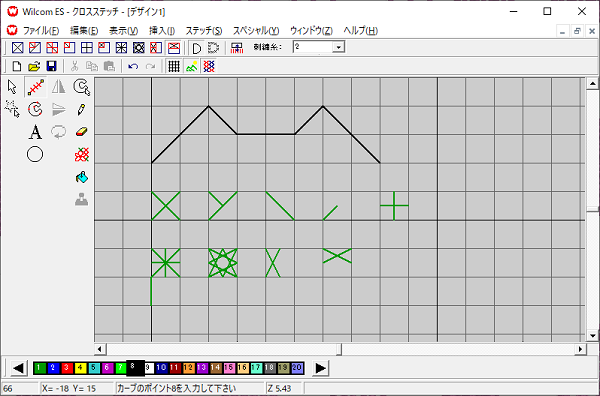Pick white color swatch 9

[x=148, y=368]
